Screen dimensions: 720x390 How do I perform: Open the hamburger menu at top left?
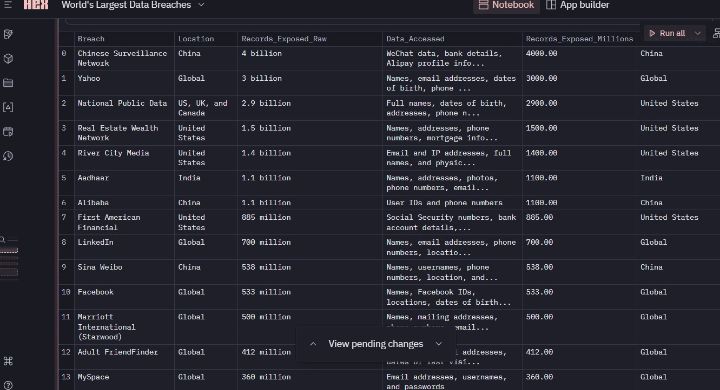tap(8, 5)
